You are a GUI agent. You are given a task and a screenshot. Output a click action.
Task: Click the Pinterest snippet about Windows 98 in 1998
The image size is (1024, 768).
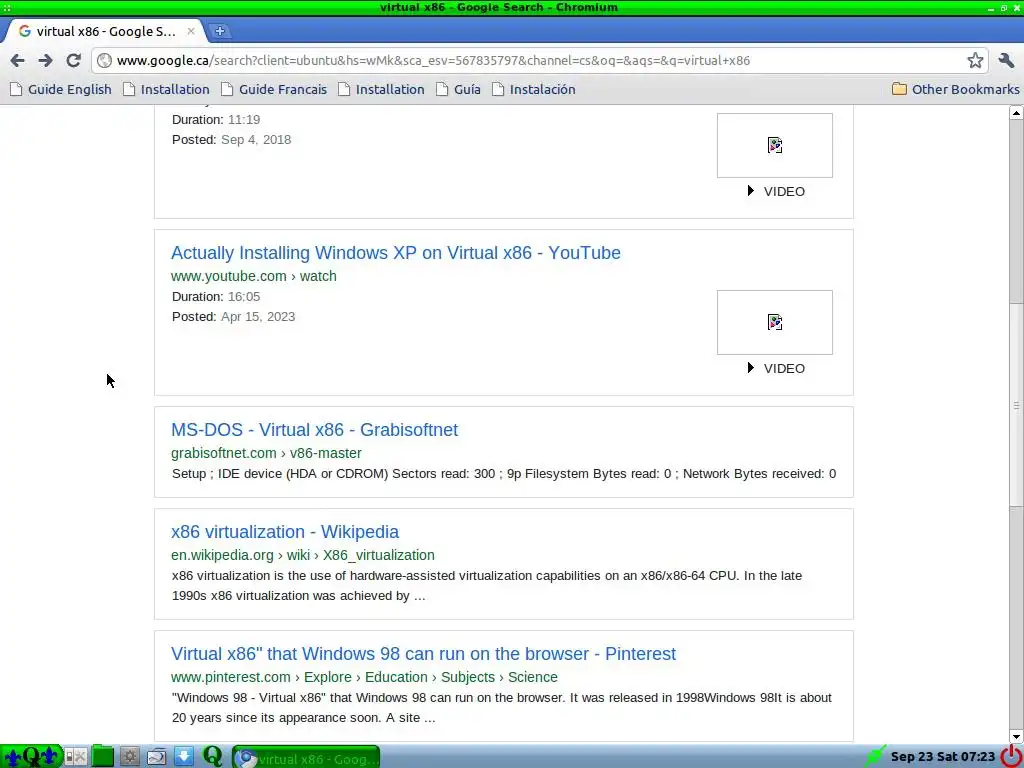pos(502,708)
